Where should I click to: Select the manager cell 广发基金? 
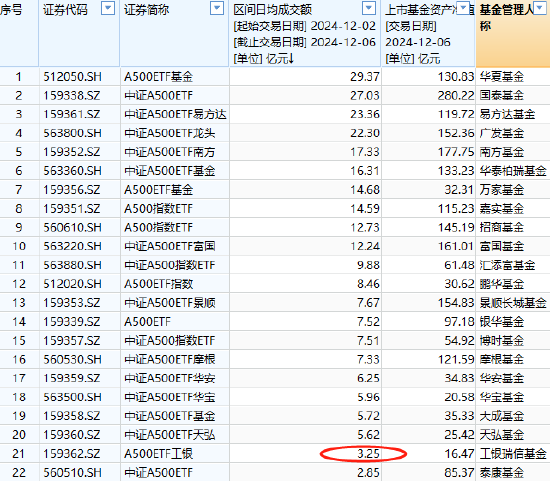coord(502,133)
